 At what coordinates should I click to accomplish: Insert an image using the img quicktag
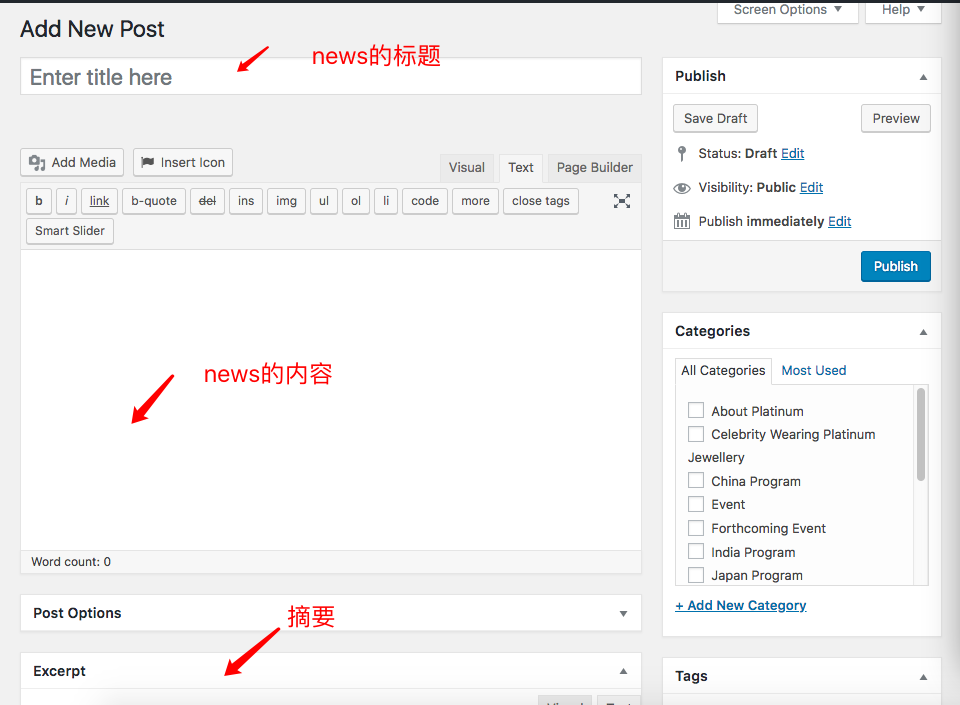tap(286, 201)
